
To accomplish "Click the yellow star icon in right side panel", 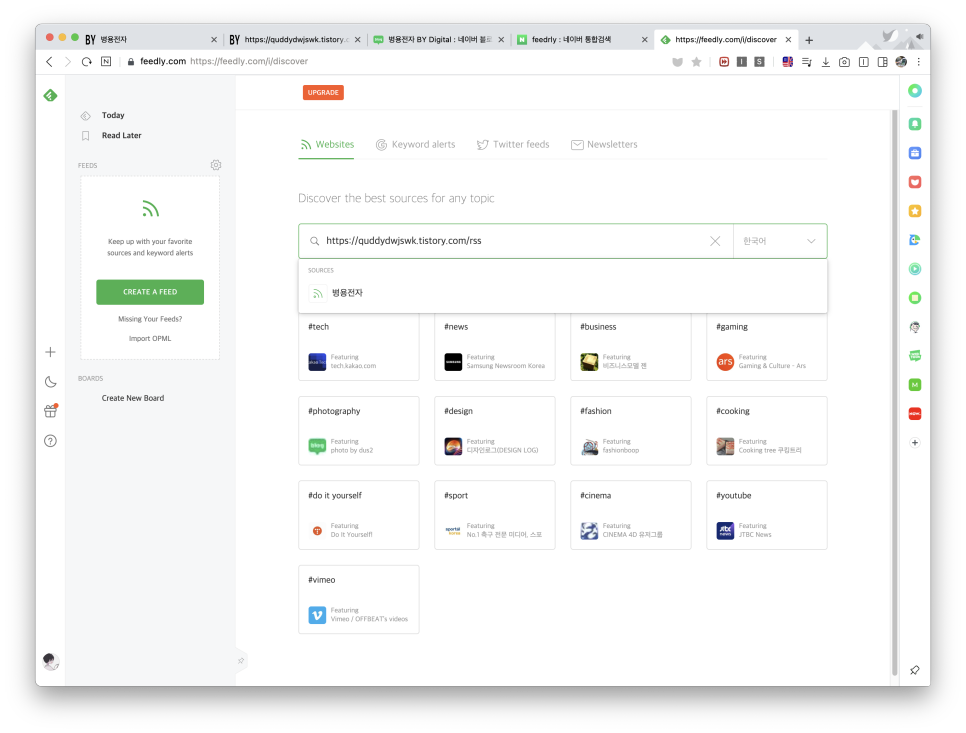I will [x=915, y=211].
